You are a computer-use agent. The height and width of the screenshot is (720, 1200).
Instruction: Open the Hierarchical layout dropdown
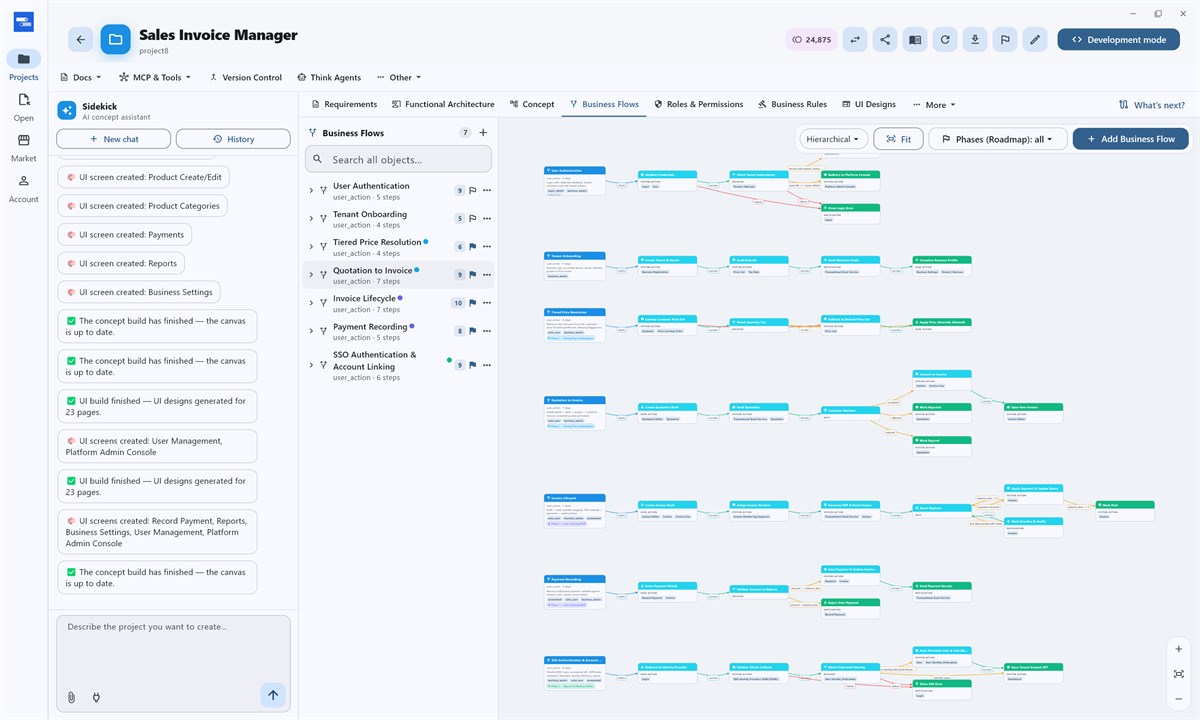tap(833, 139)
